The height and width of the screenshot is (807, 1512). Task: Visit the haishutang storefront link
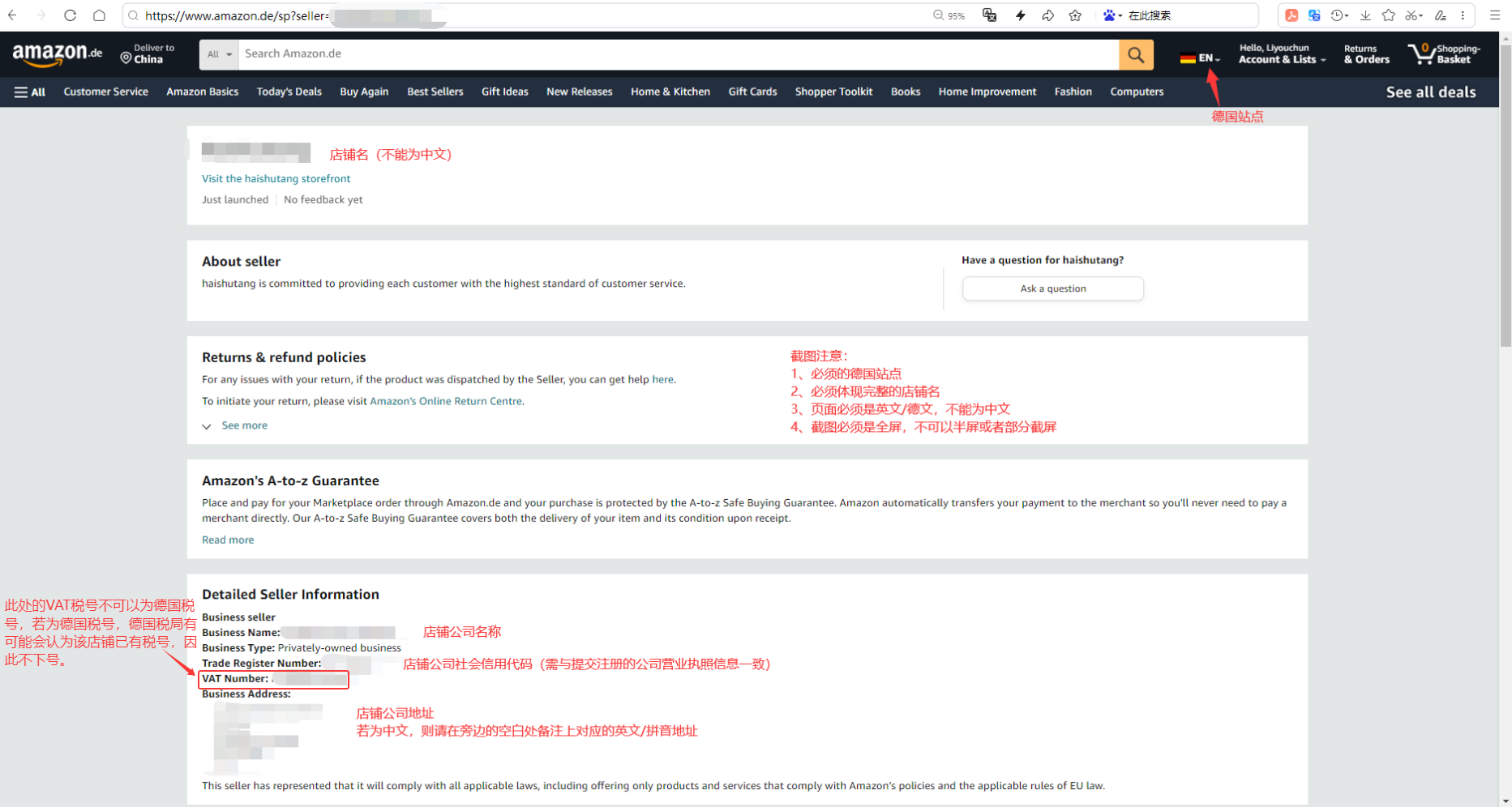click(276, 178)
